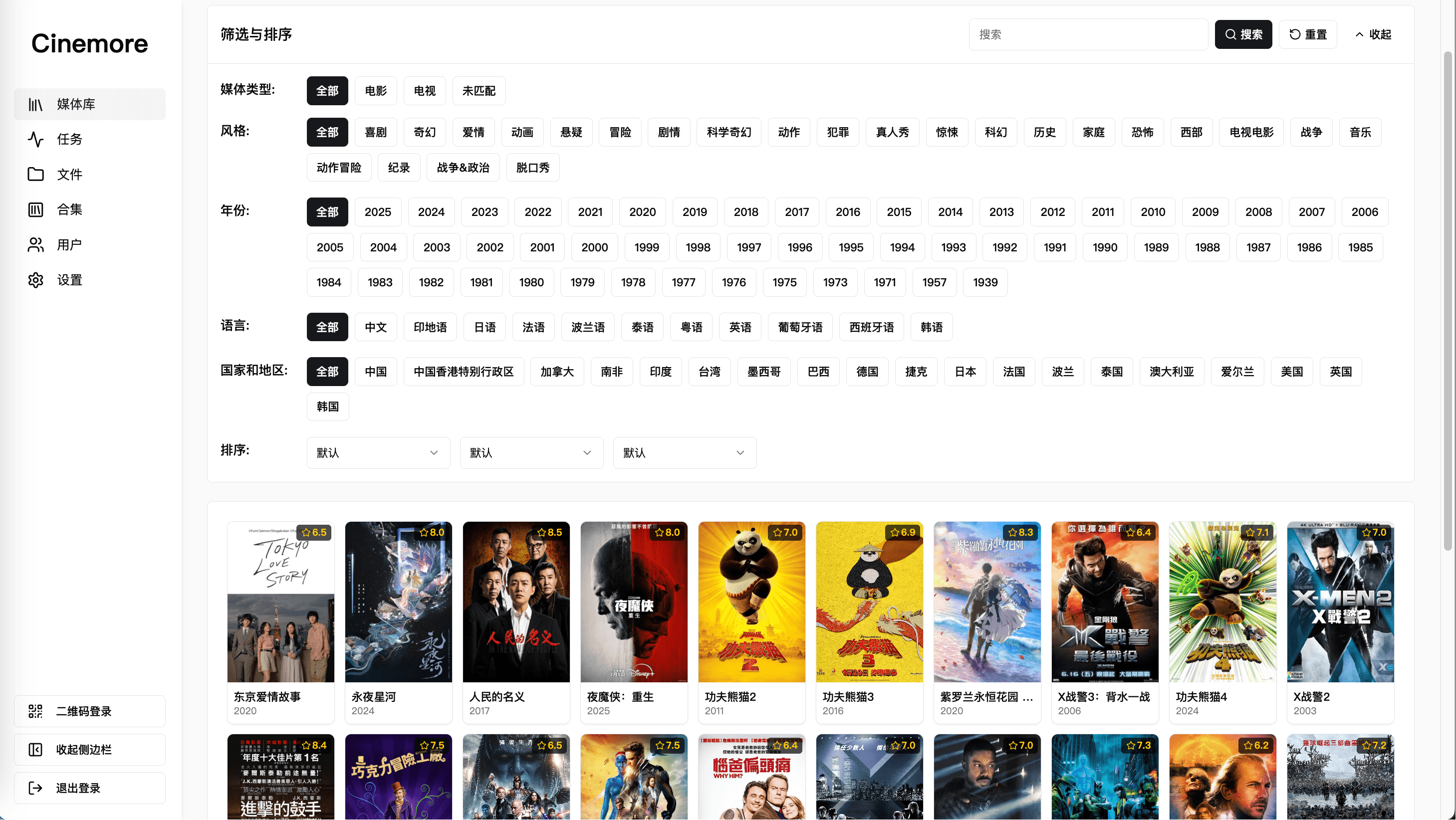1456x820 pixels.
Task: Click the media library icon in sidebar
Action: point(35,105)
